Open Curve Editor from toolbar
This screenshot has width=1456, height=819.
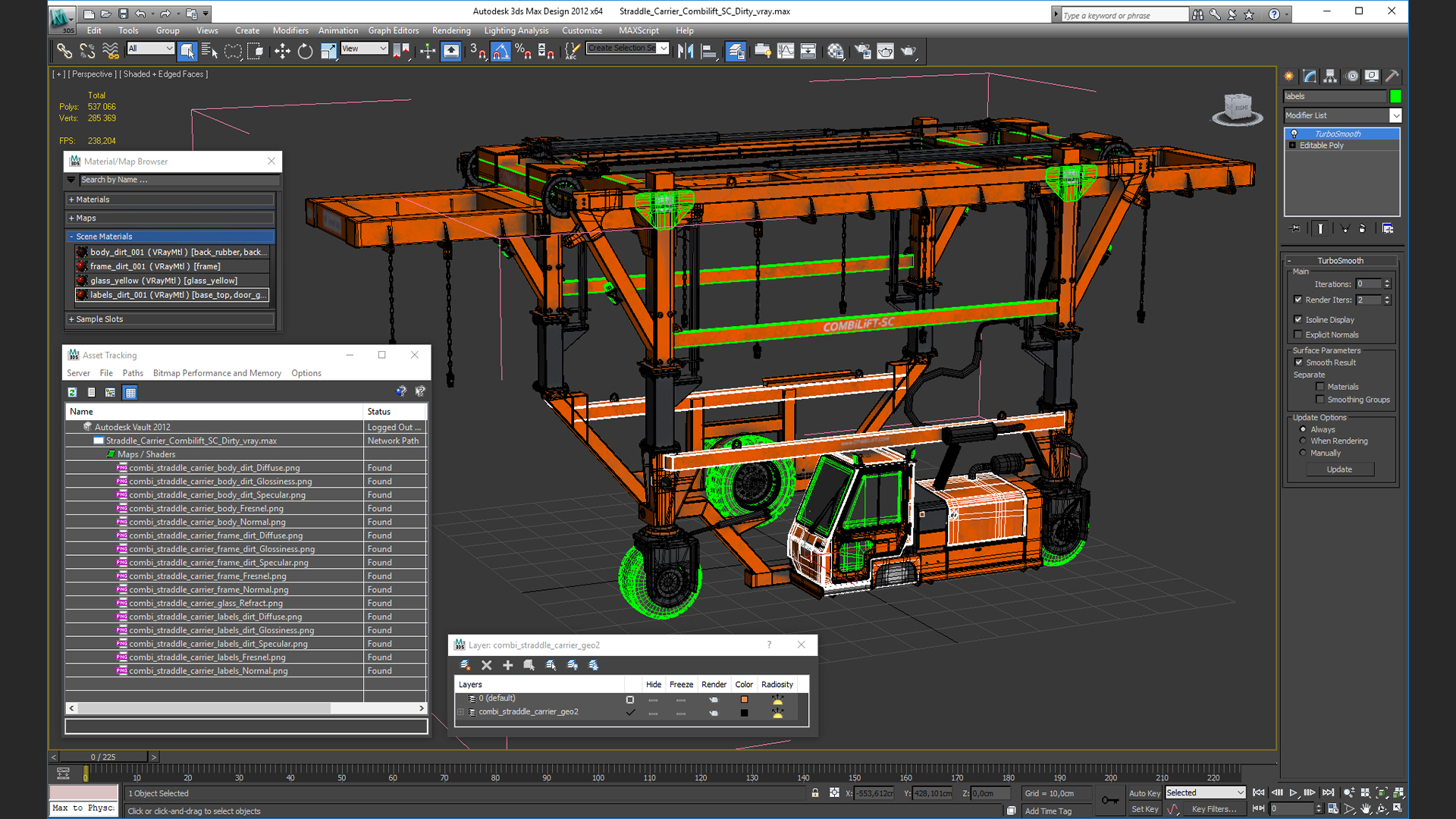786,51
